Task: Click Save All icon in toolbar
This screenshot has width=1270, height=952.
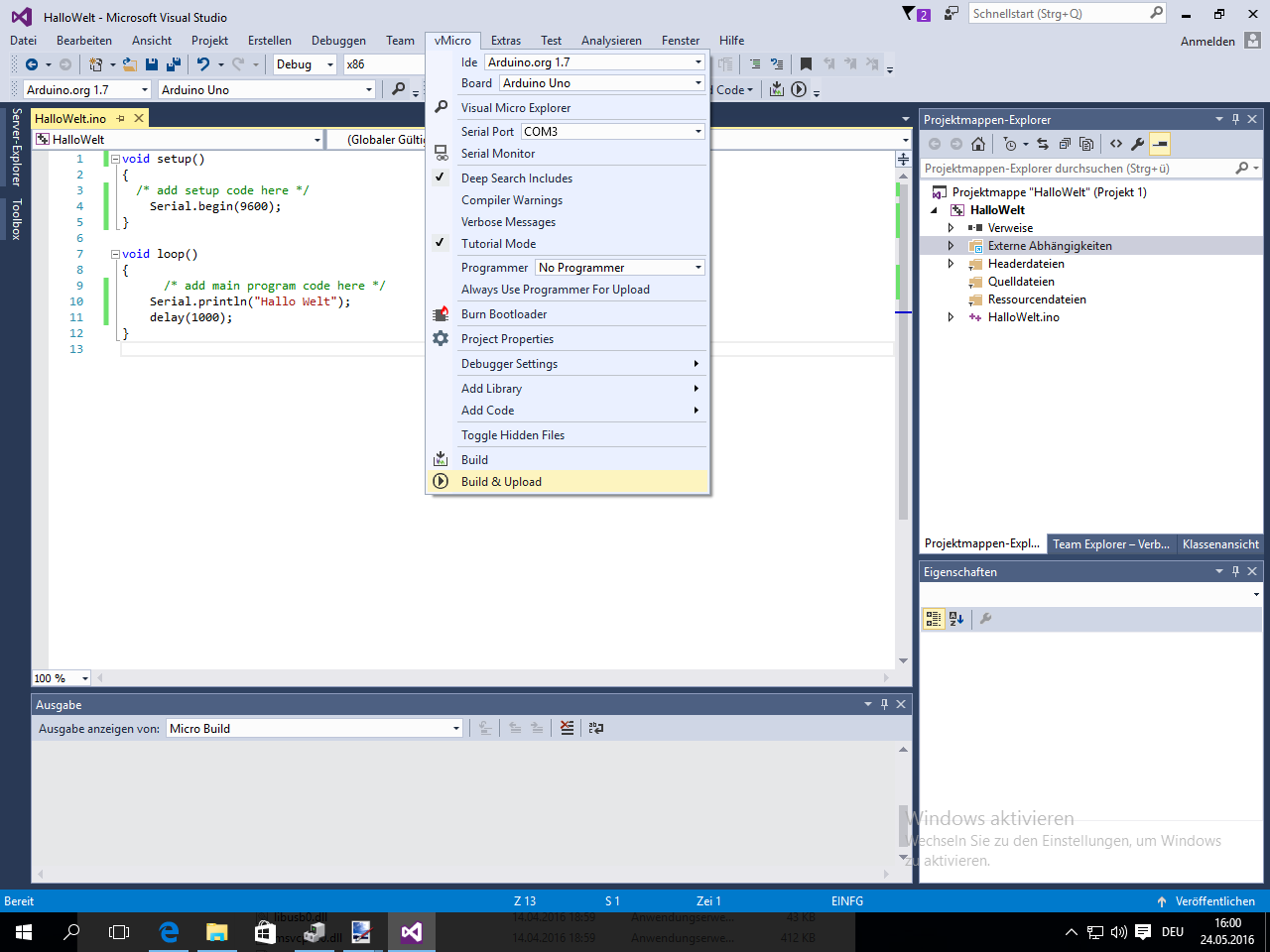Action: tap(174, 64)
